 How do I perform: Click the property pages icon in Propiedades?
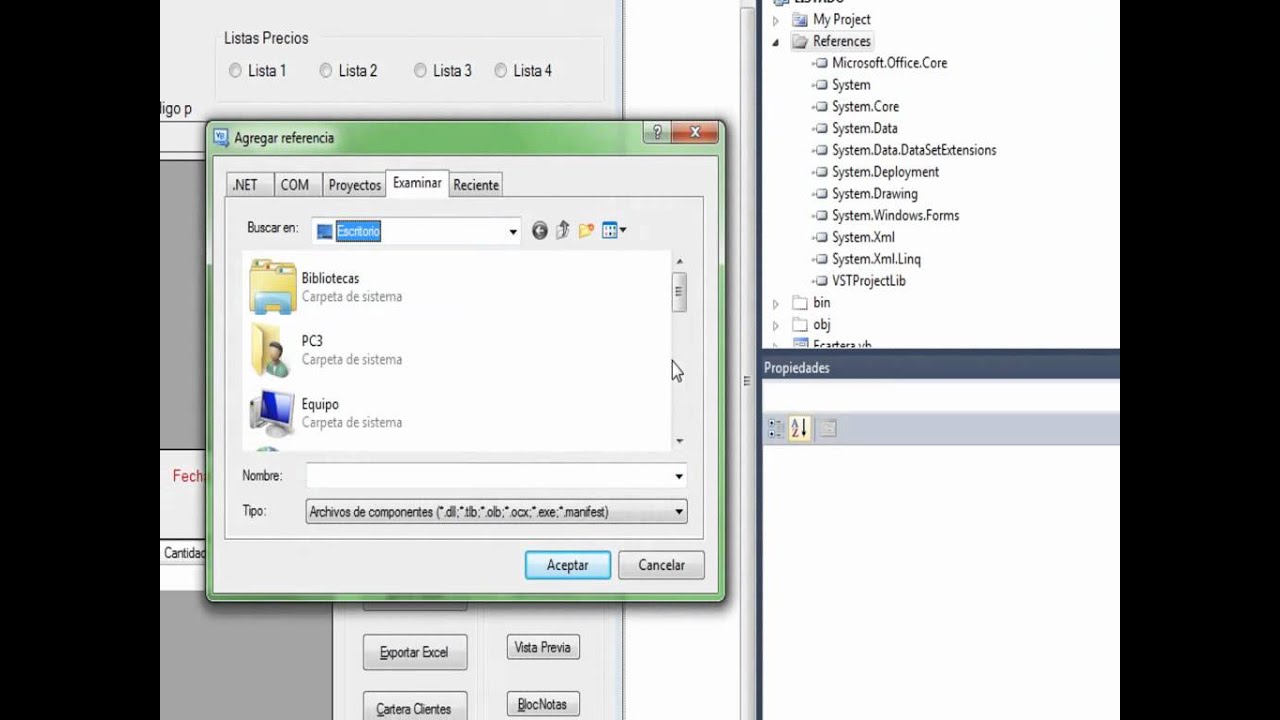tap(827, 429)
